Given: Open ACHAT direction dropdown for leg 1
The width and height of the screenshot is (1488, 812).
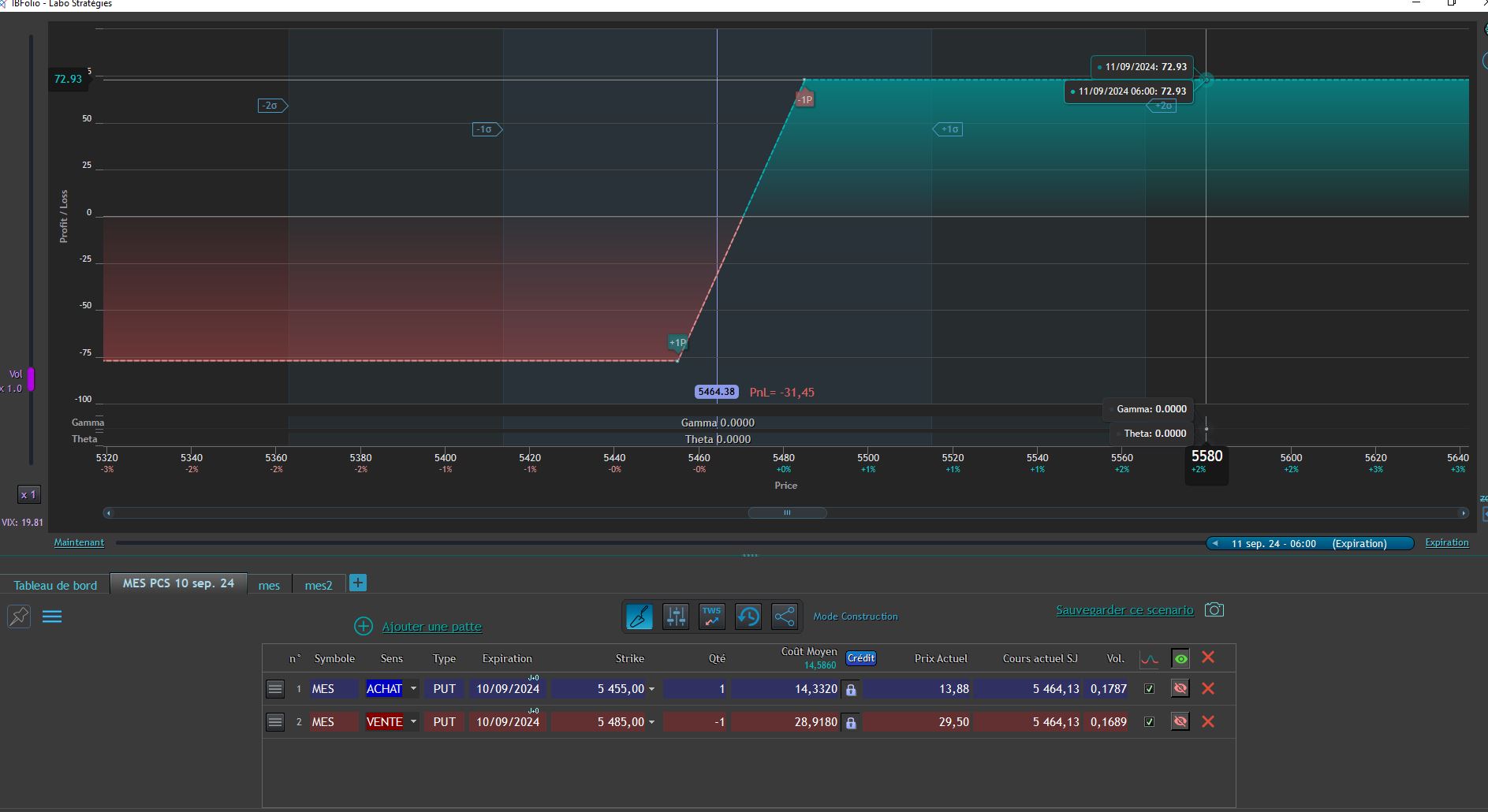Looking at the screenshot, I should tap(413, 688).
